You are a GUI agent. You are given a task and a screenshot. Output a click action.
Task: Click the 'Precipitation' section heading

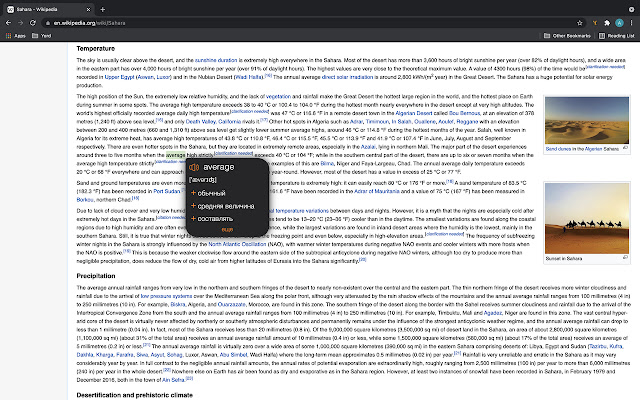[x=96, y=276]
